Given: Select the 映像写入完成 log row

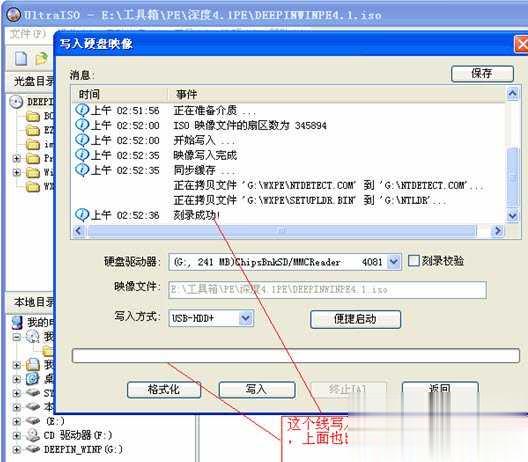Looking at the screenshot, I should click(289, 155).
